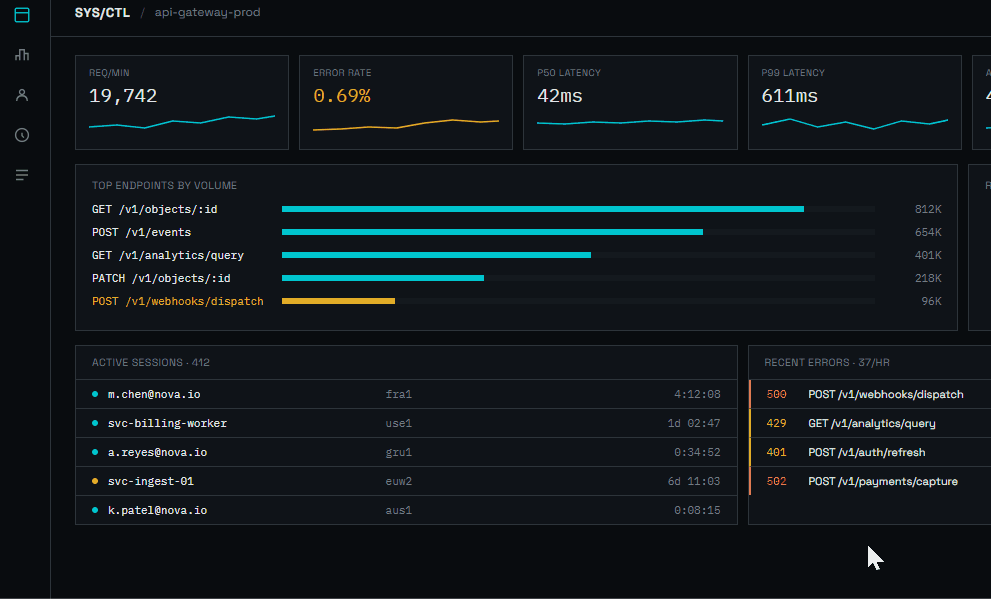Open the clock history sidebar icon
Image resolution: width=991 pixels, height=599 pixels.
click(22, 135)
